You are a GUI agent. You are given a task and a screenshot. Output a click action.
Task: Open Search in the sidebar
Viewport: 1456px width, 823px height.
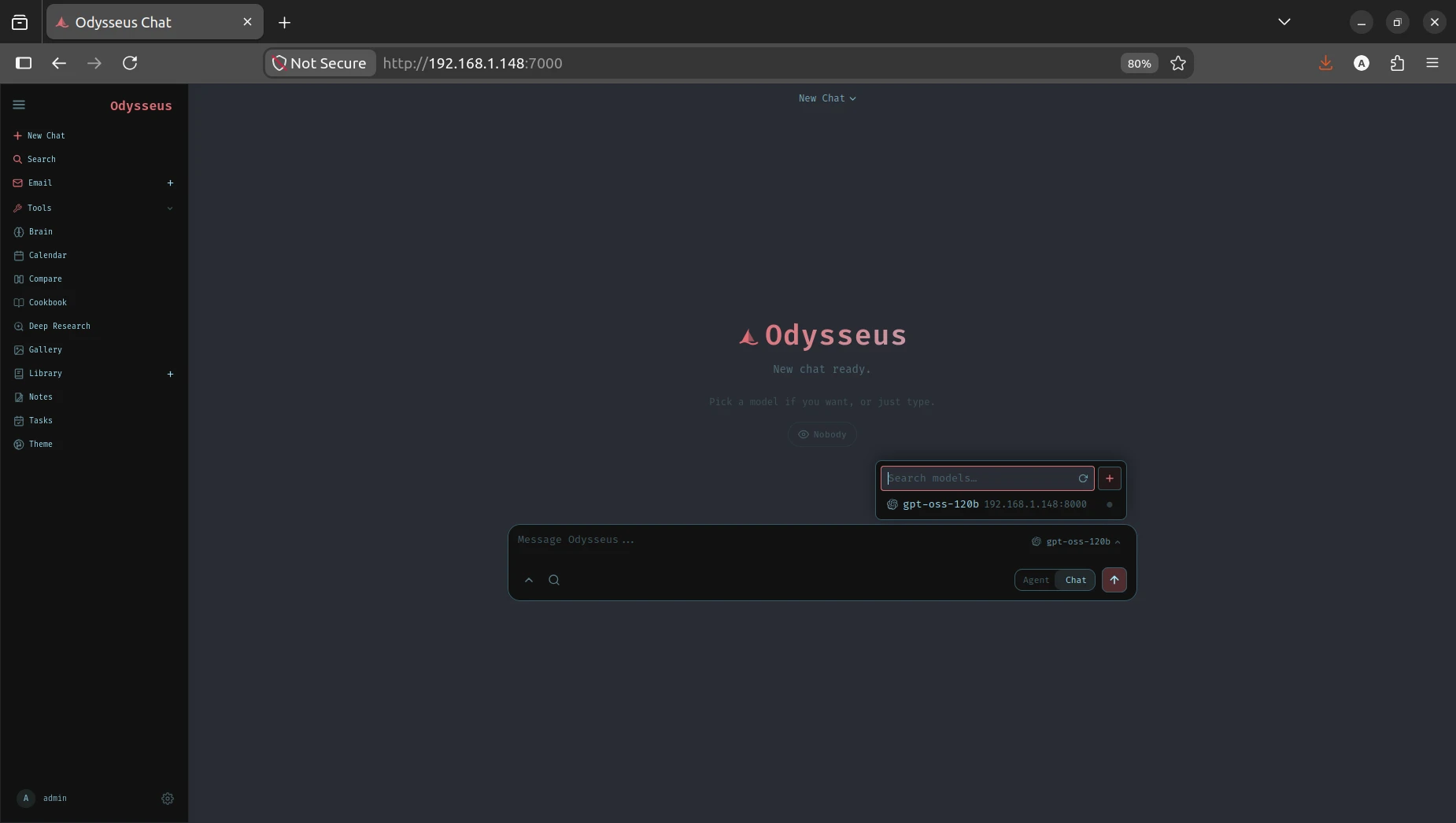pyautogui.click(x=35, y=159)
